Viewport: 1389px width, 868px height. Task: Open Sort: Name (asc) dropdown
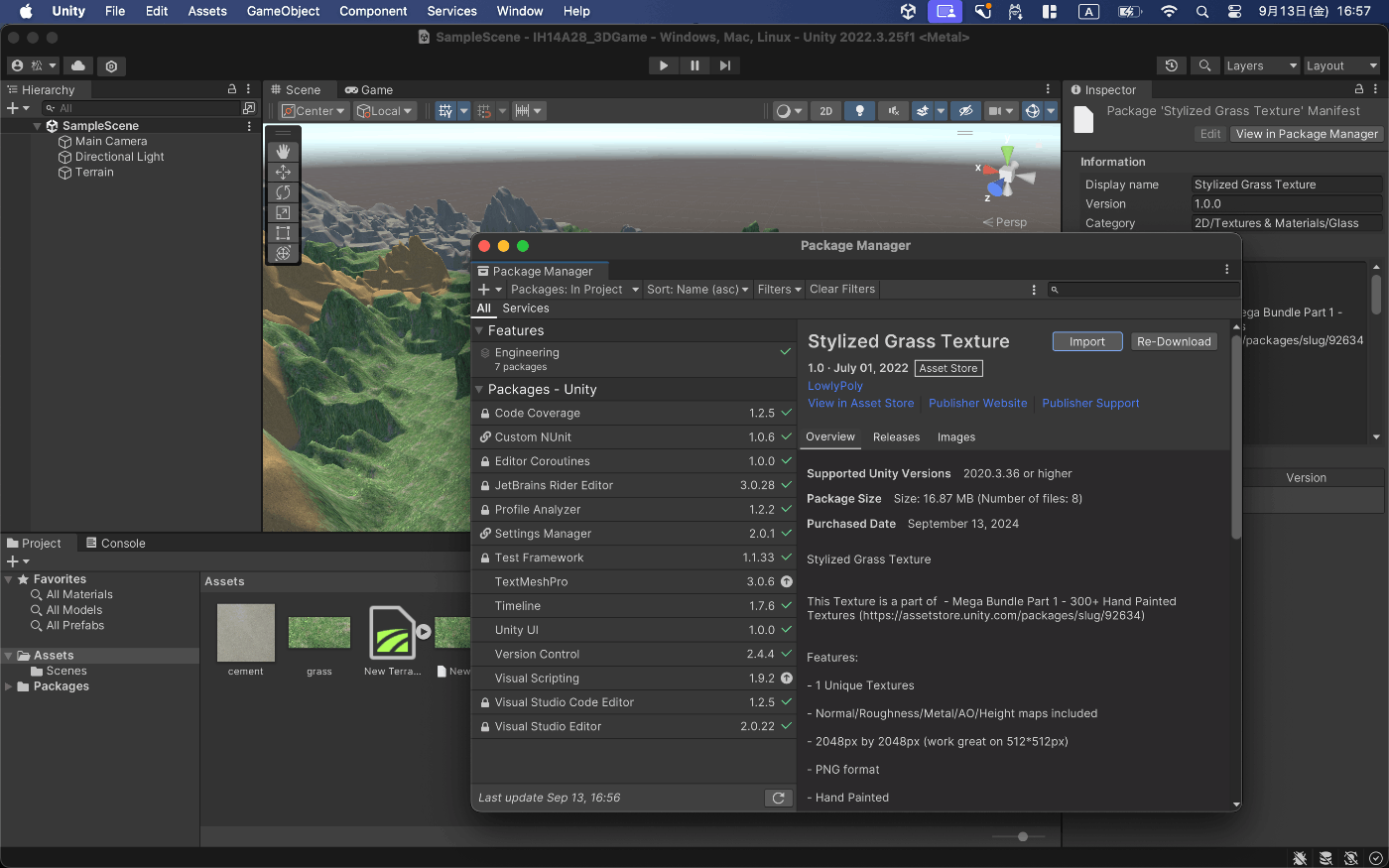[x=697, y=290]
